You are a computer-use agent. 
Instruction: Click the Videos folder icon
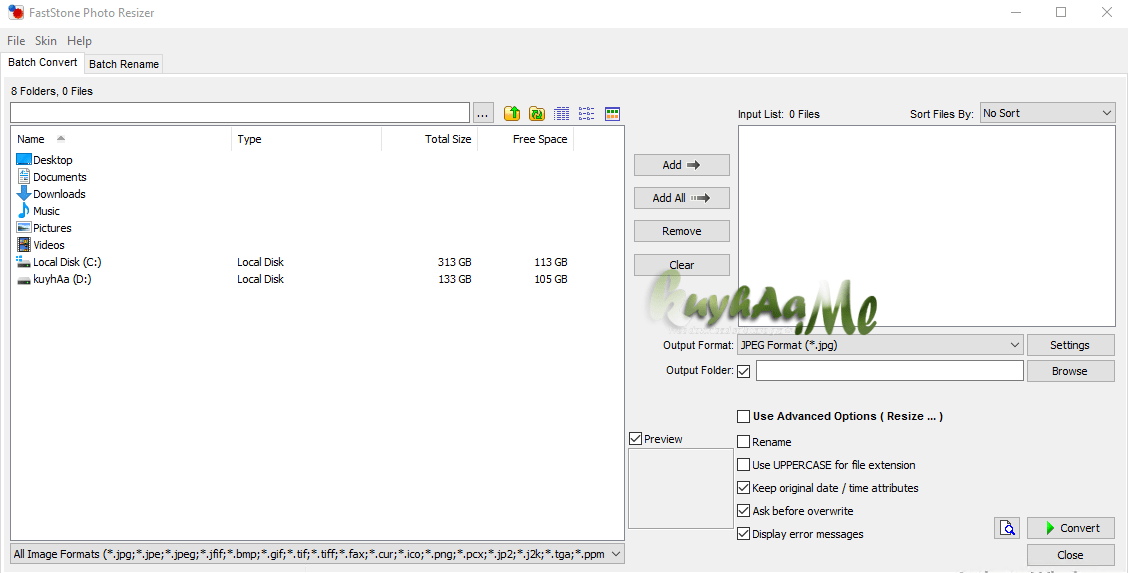coord(24,245)
